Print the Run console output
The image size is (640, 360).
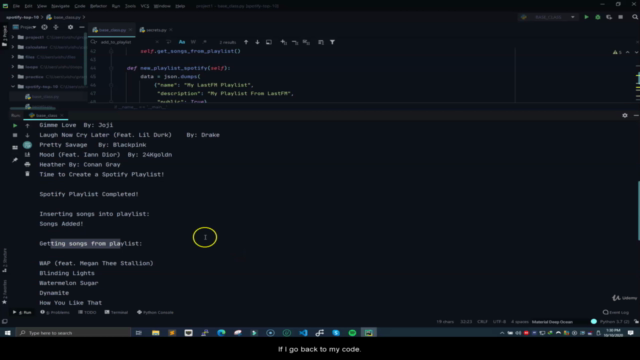(x=27, y=164)
